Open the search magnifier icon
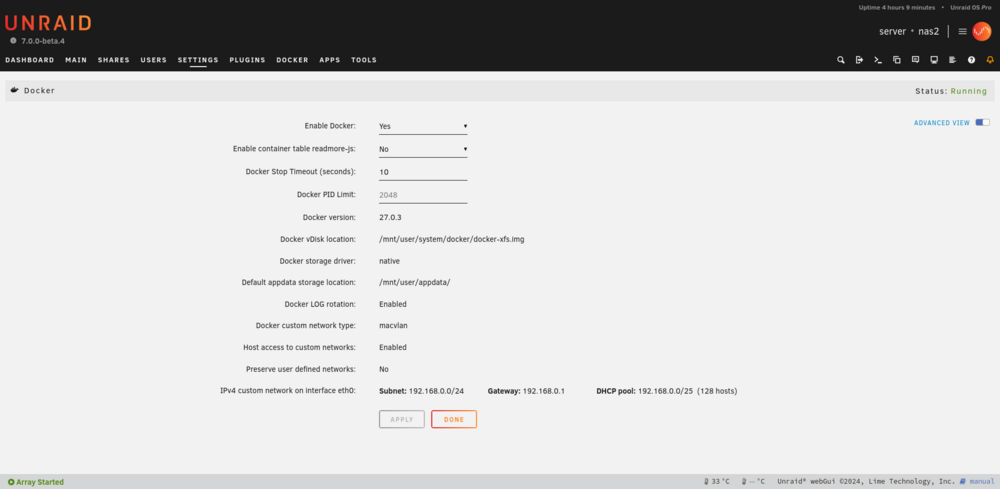 click(x=841, y=60)
